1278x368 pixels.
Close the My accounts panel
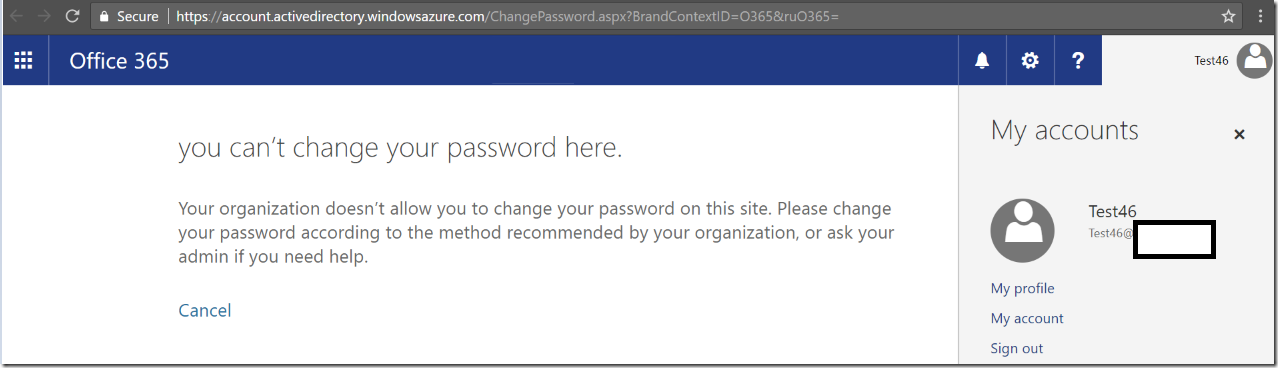click(1239, 134)
